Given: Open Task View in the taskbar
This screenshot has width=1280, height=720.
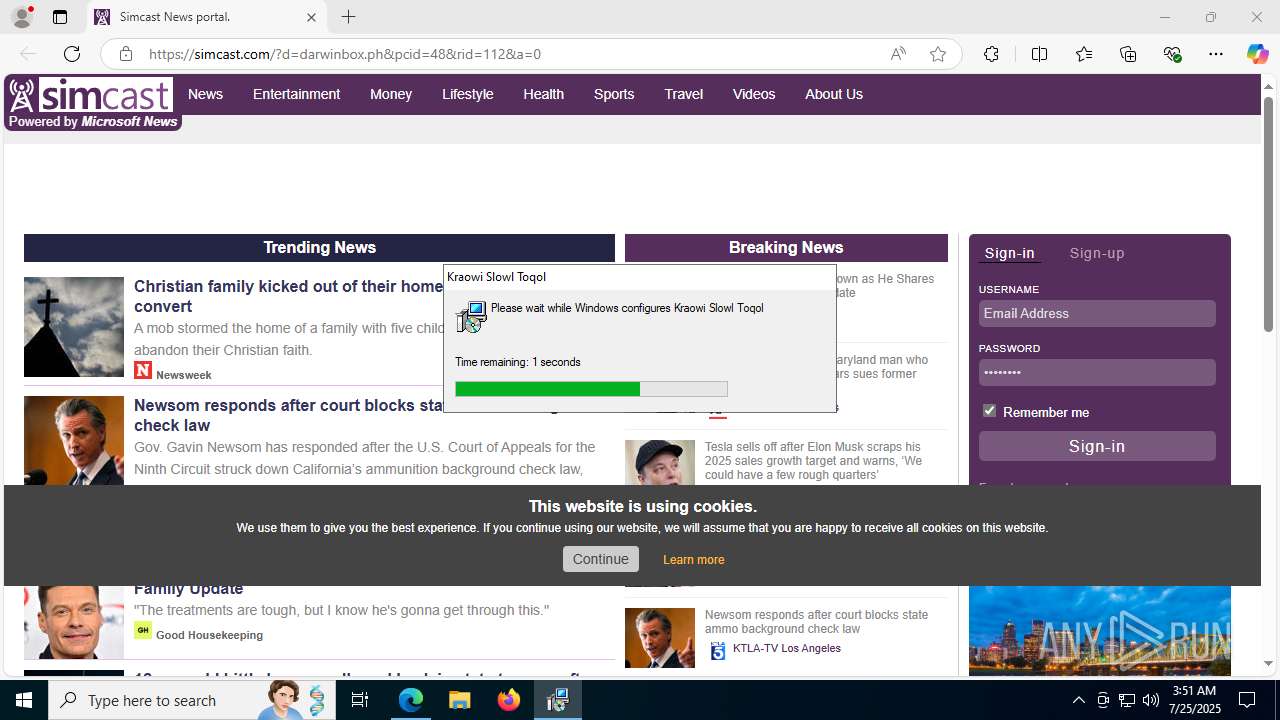Looking at the screenshot, I should tap(360, 700).
